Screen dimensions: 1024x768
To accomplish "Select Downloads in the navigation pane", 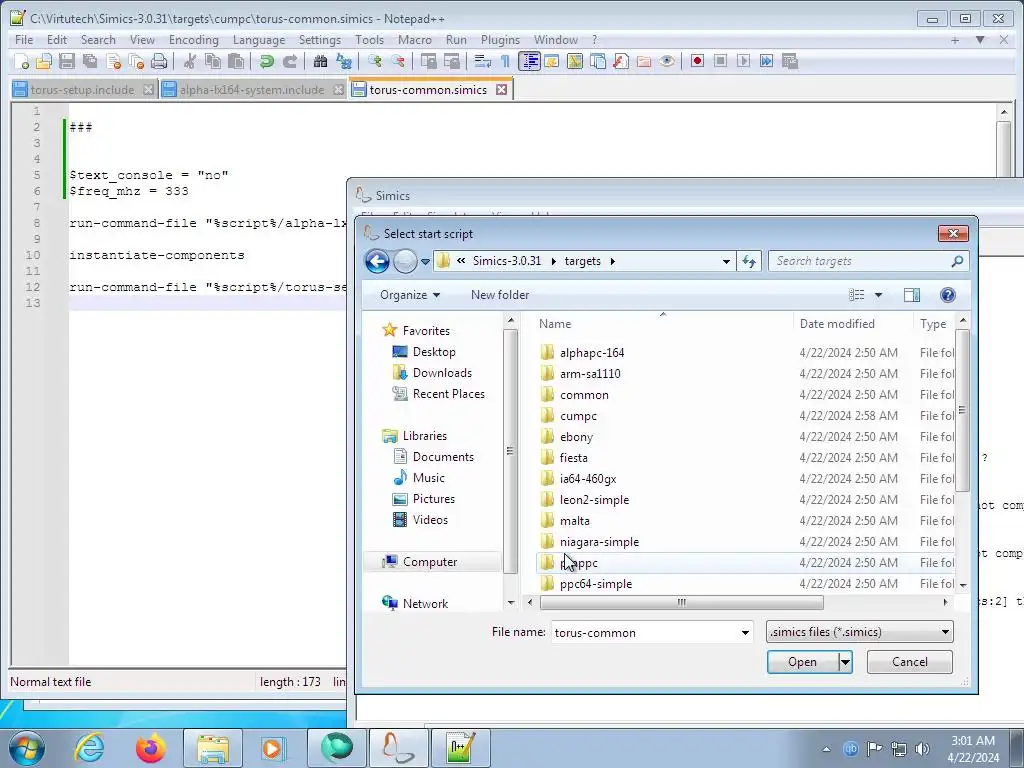I will pyautogui.click(x=442, y=373).
